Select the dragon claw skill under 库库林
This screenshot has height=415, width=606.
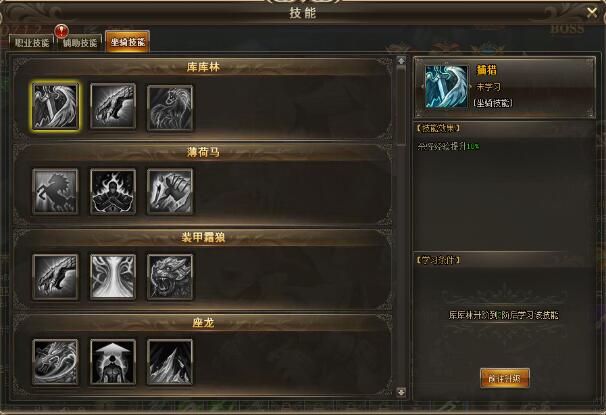tap(113, 106)
